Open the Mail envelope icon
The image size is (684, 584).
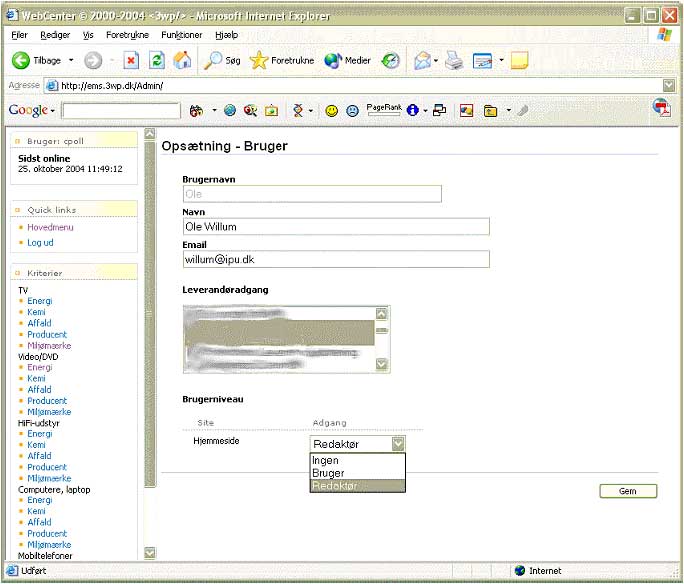(422, 61)
